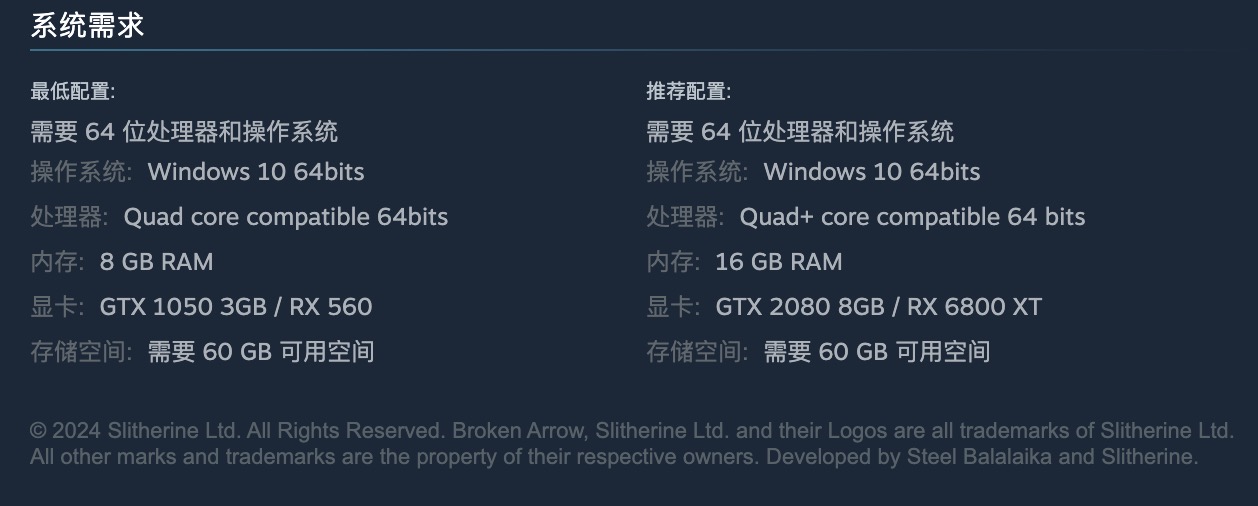Viewport: 1258px width, 506px height.
Task: Click the recommended Windows 10 64bits value
Action: point(872,172)
